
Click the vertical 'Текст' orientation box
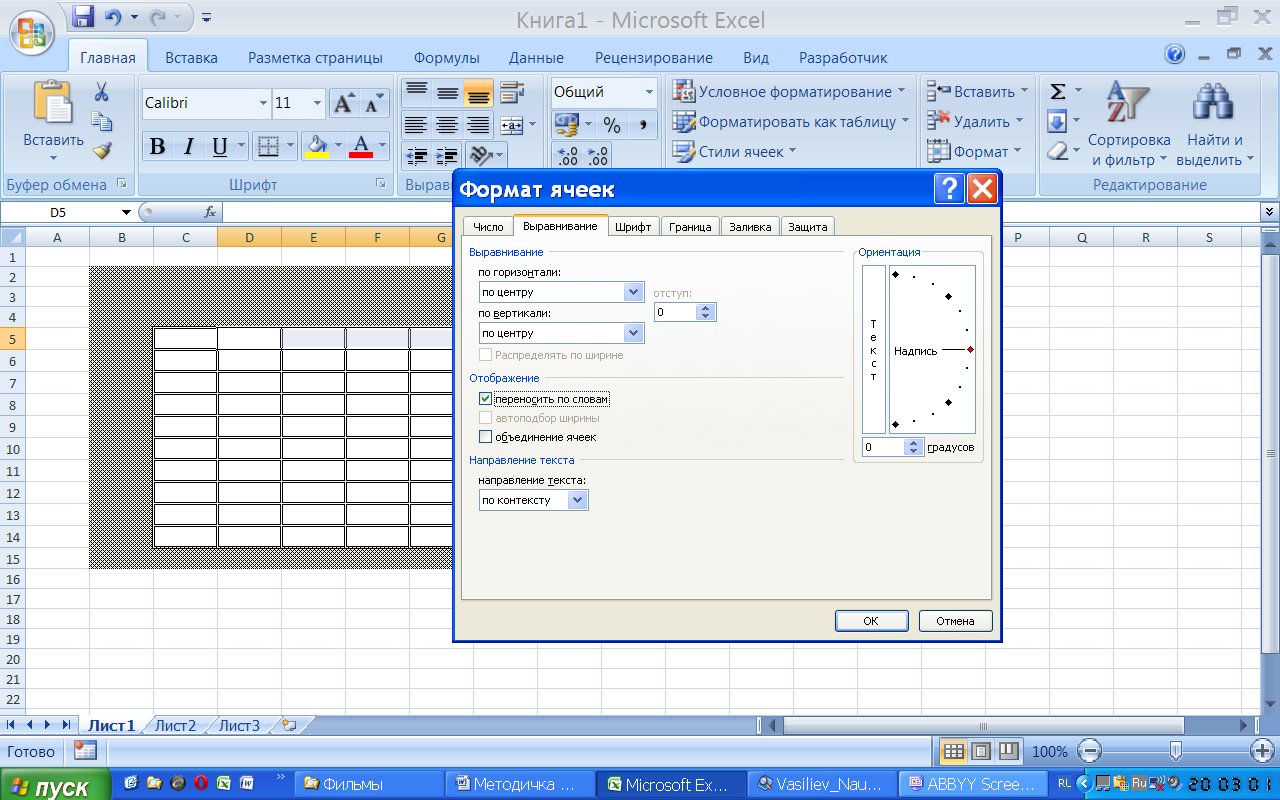point(874,349)
